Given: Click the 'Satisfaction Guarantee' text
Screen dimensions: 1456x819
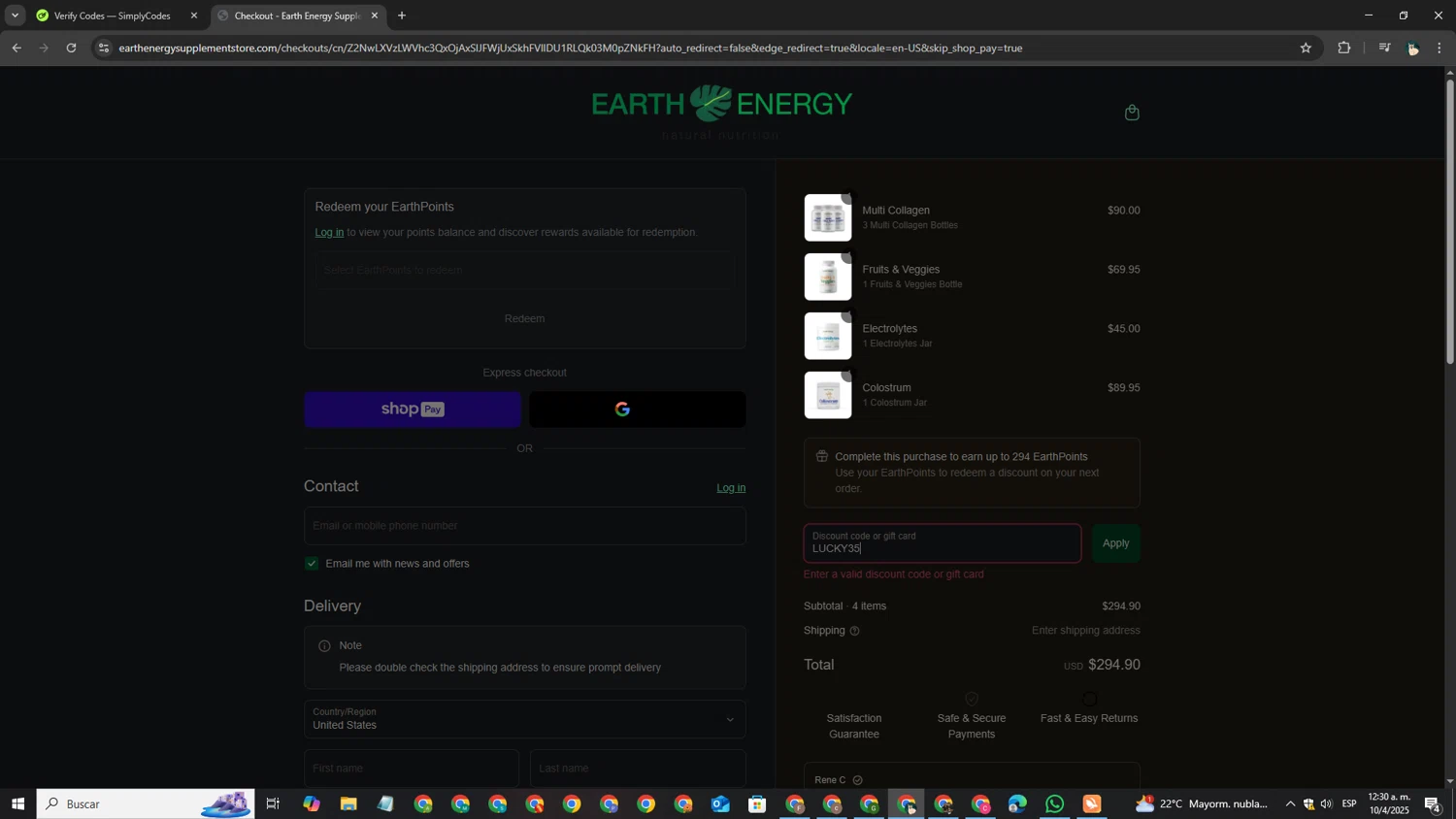Looking at the screenshot, I should pyautogui.click(x=854, y=726).
